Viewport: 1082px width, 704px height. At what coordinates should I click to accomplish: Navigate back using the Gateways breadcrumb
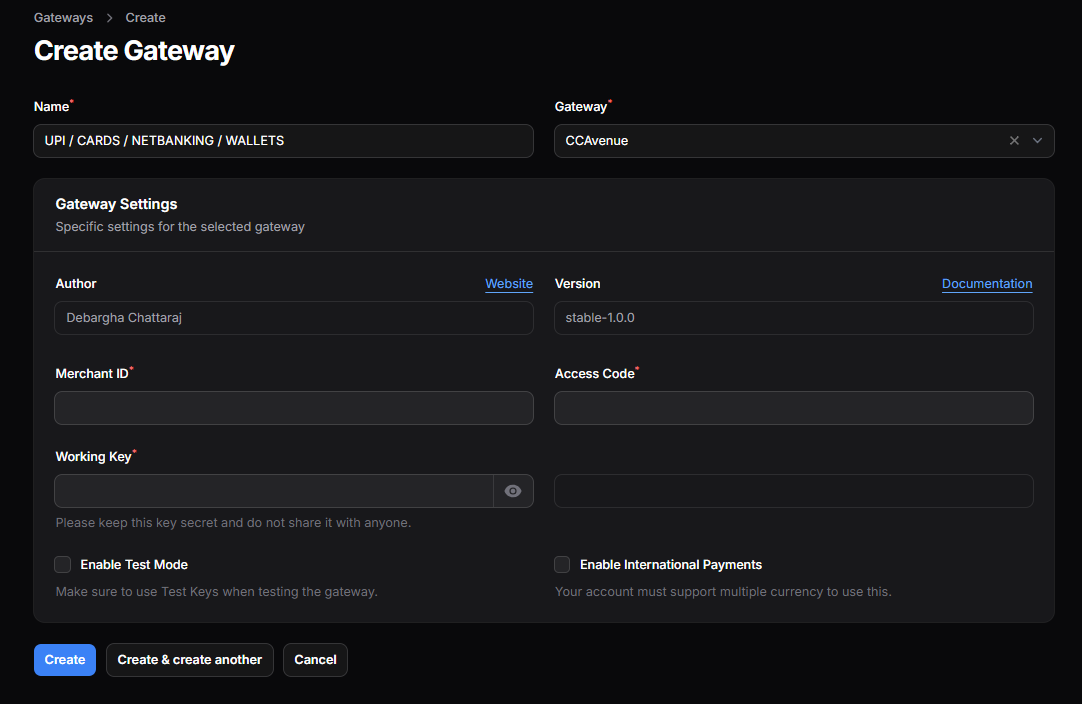pyautogui.click(x=63, y=17)
